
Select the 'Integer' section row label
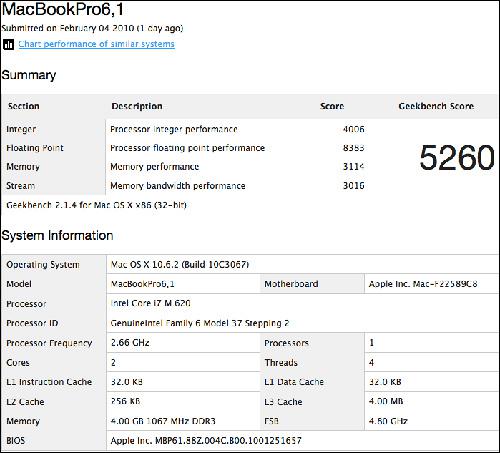coord(21,129)
